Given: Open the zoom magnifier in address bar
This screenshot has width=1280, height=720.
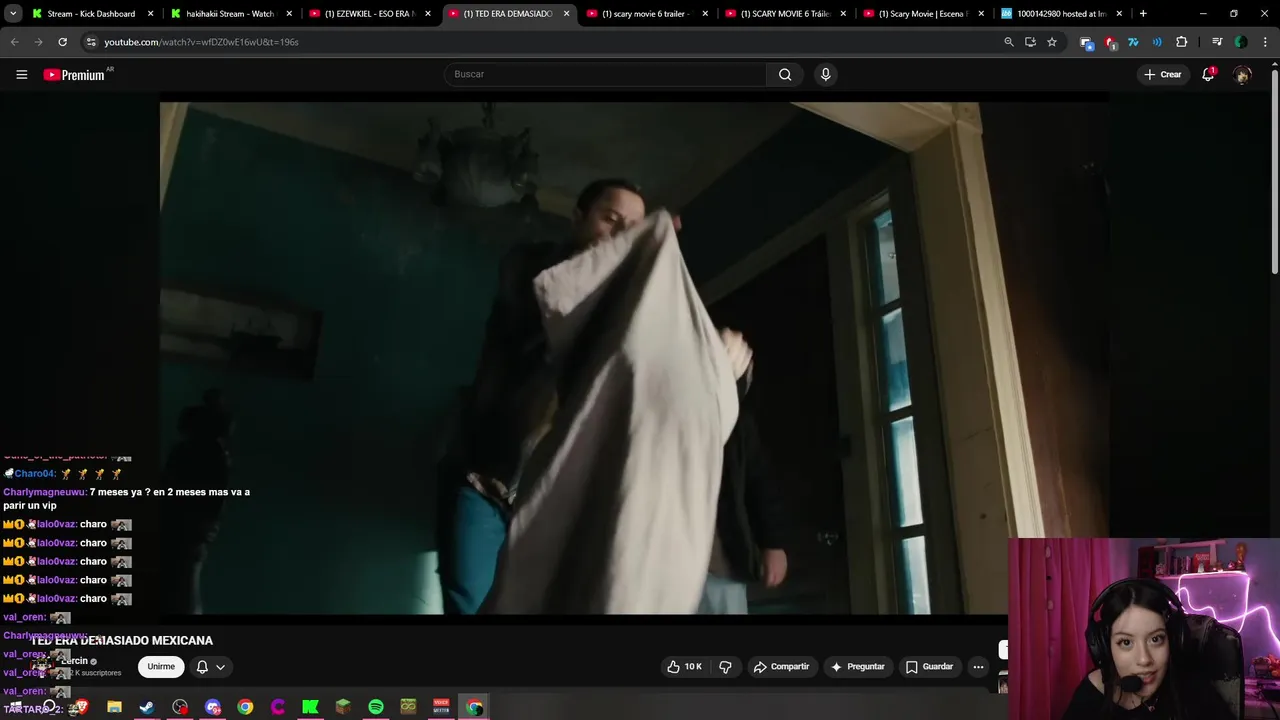Looking at the screenshot, I should (1009, 42).
